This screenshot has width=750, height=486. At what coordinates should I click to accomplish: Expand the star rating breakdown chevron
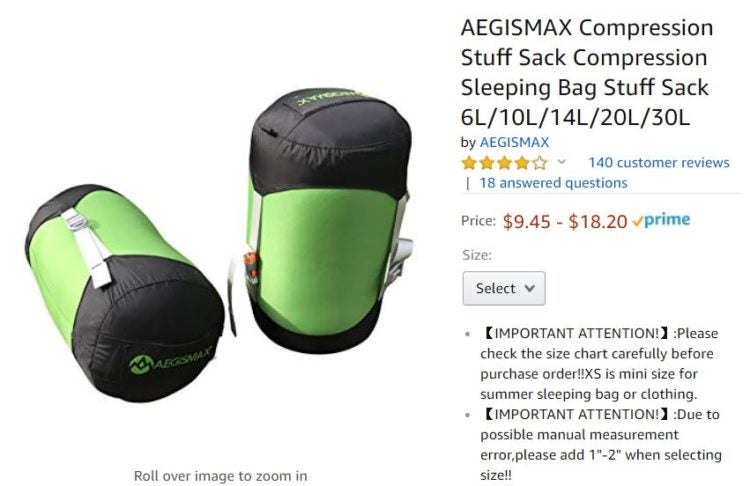coord(562,162)
